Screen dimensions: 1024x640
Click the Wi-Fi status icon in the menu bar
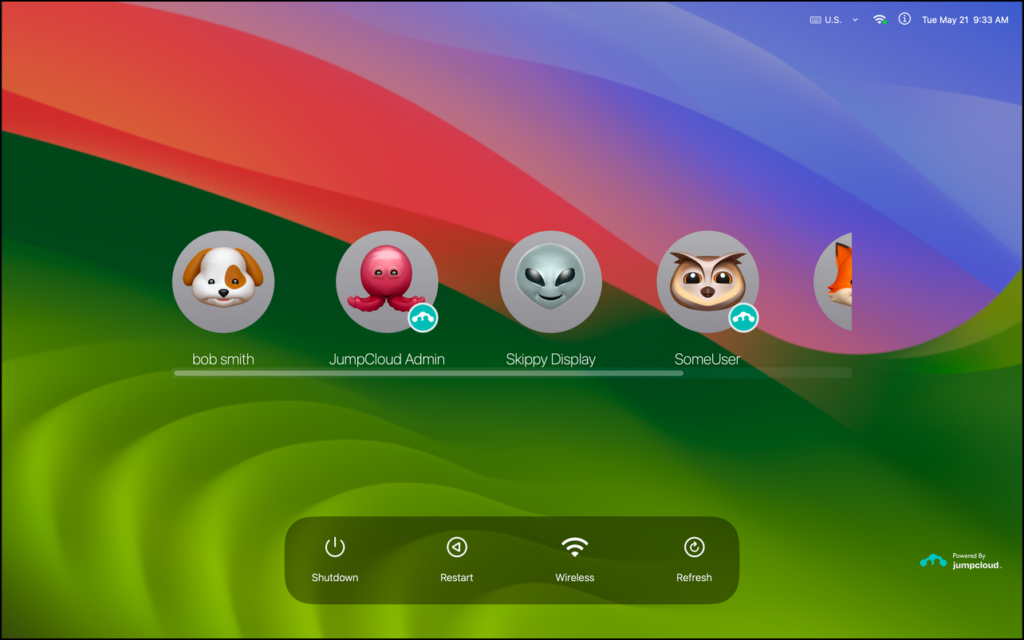(x=879, y=19)
